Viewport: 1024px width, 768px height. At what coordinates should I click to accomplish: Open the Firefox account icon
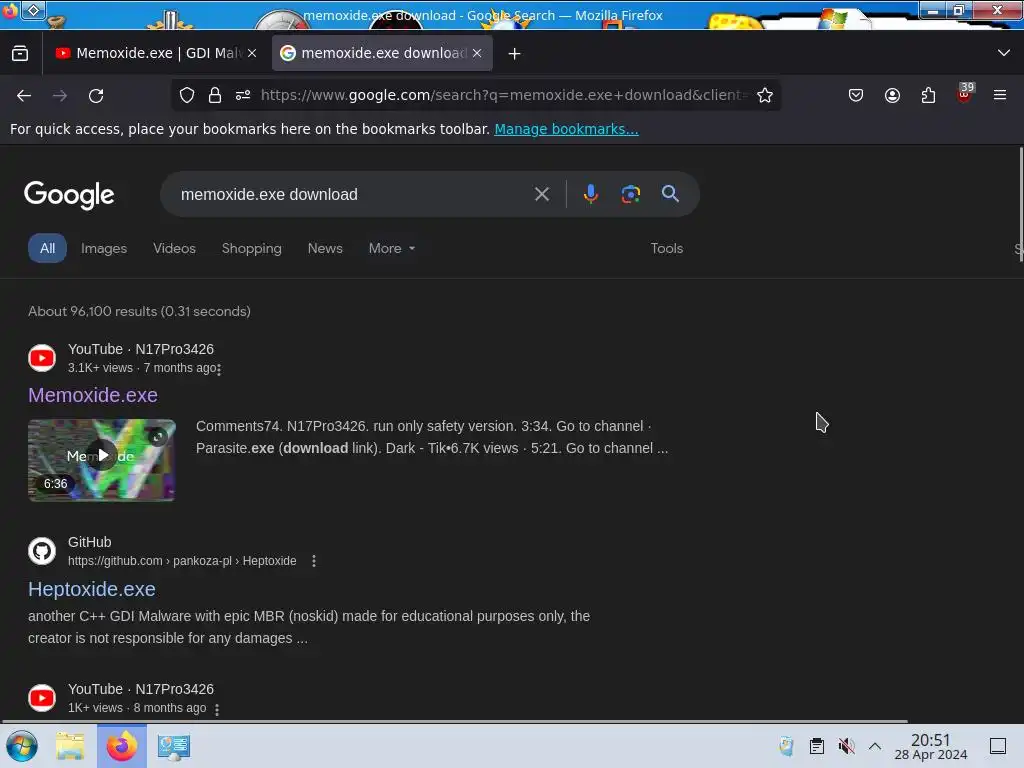[892, 95]
